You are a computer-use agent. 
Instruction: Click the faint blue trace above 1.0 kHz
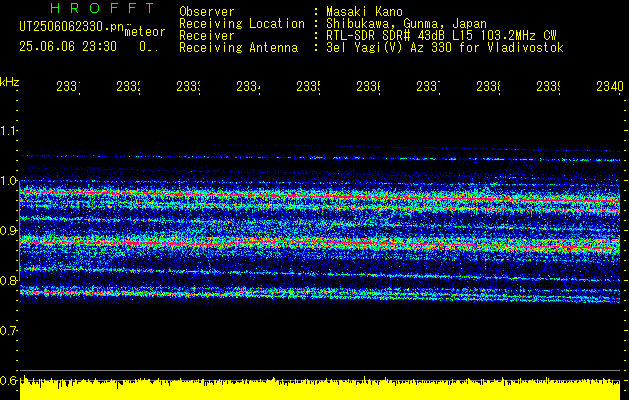(320, 157)
